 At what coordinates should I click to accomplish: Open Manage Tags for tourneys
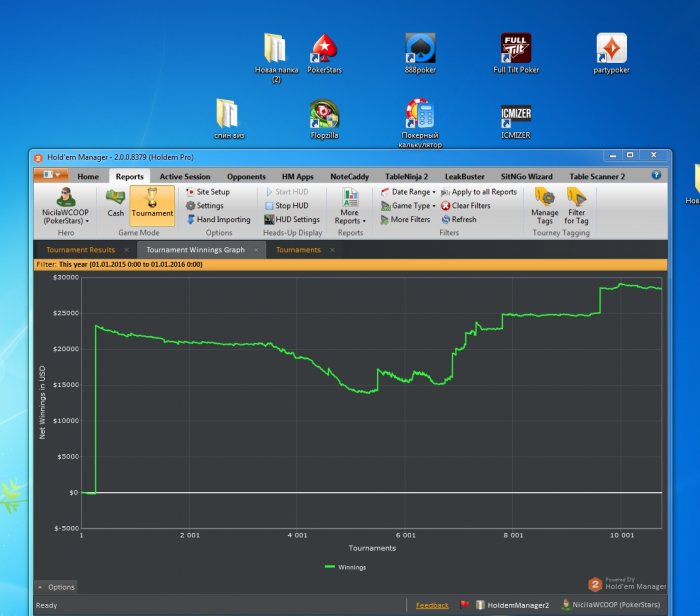(x=545, y=204)
